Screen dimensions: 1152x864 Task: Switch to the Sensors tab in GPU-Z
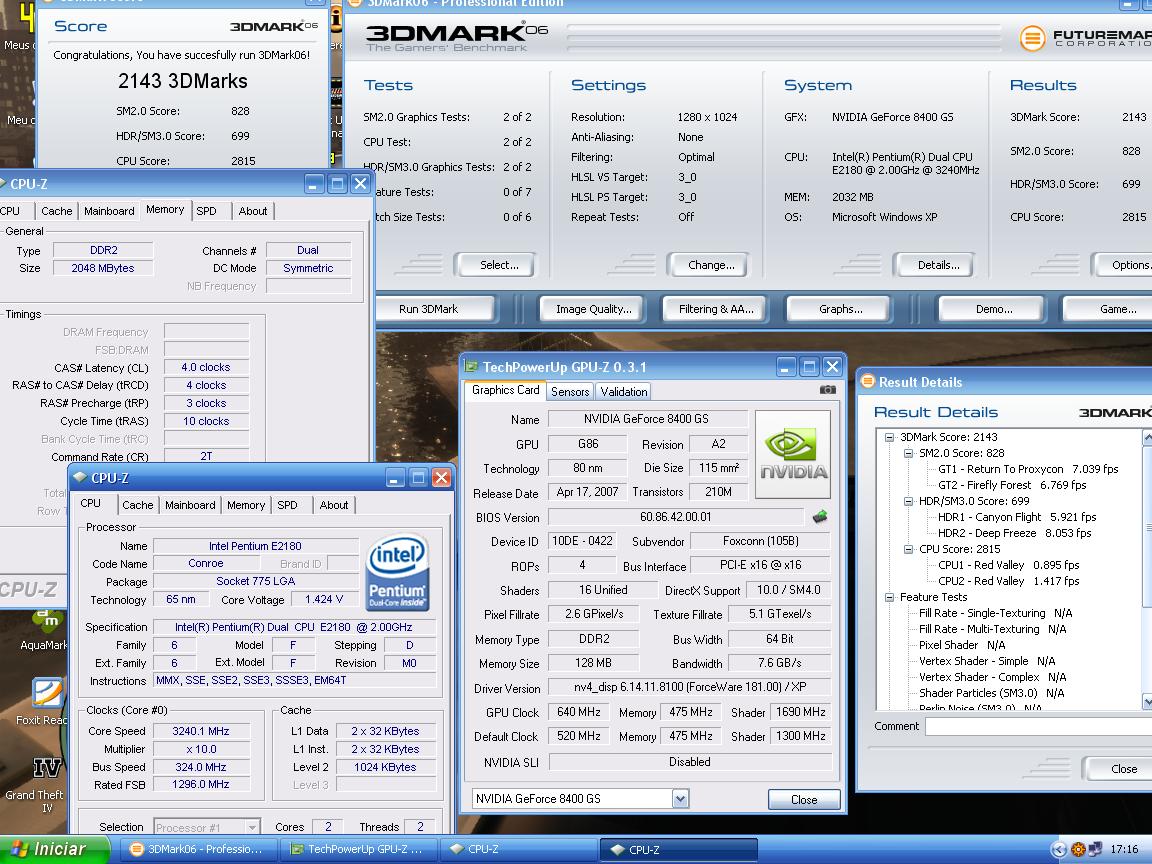570,392
